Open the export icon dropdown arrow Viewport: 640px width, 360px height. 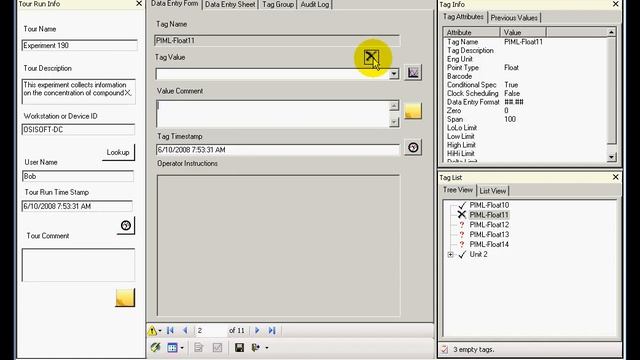[x=267, y=348]
